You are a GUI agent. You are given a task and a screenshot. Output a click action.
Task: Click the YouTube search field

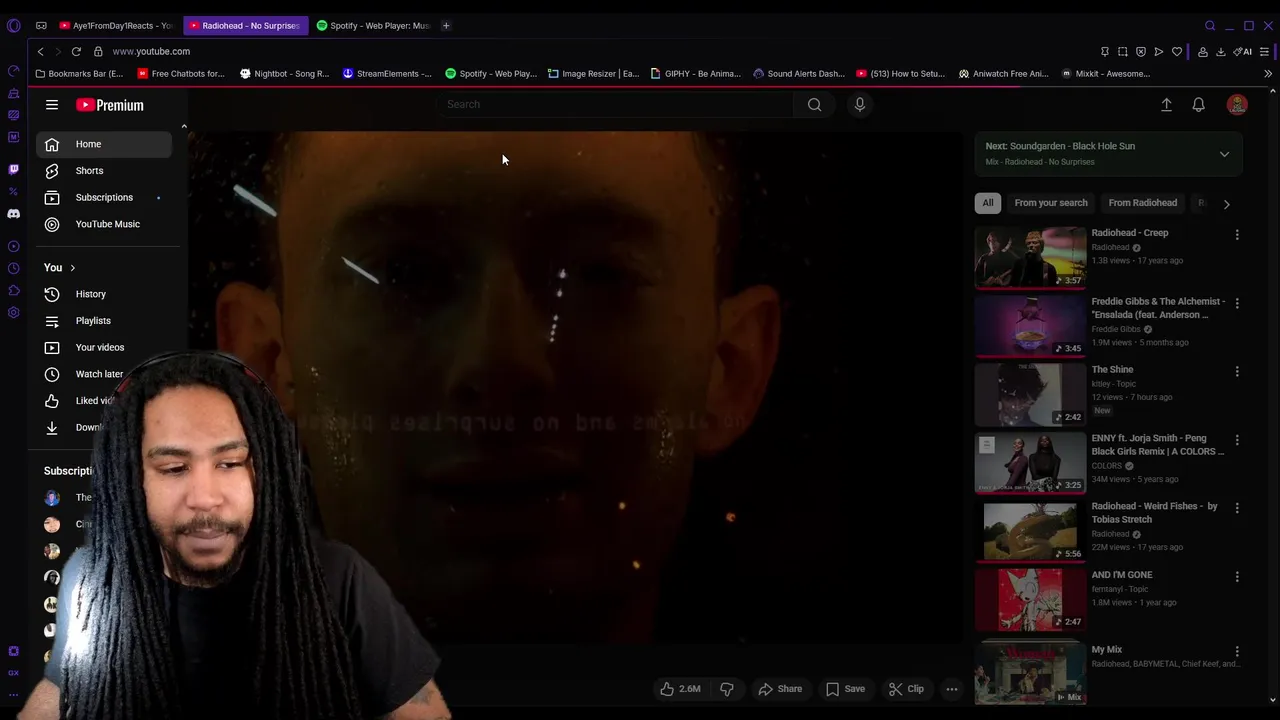click(615, 104)
